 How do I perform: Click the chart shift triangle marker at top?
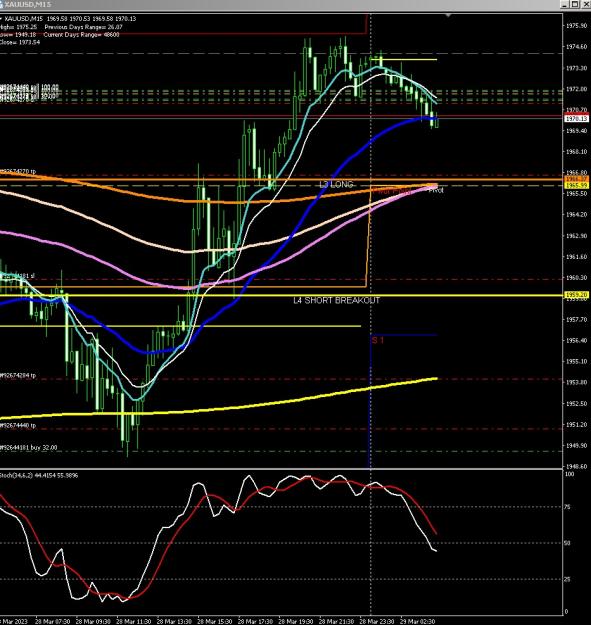point(448,15)
